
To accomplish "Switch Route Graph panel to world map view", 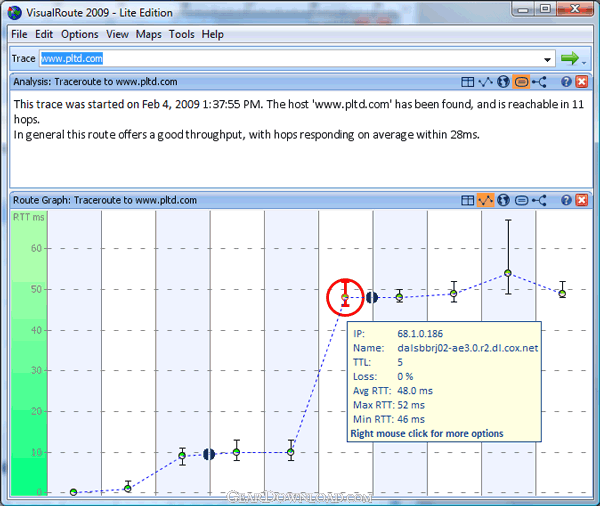I will point(503,200).
